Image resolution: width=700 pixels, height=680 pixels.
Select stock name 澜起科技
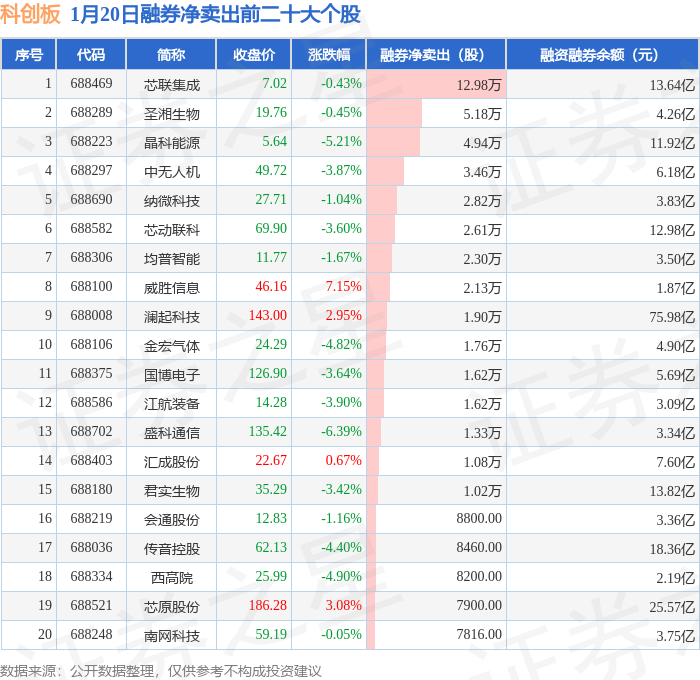(171, 317)
